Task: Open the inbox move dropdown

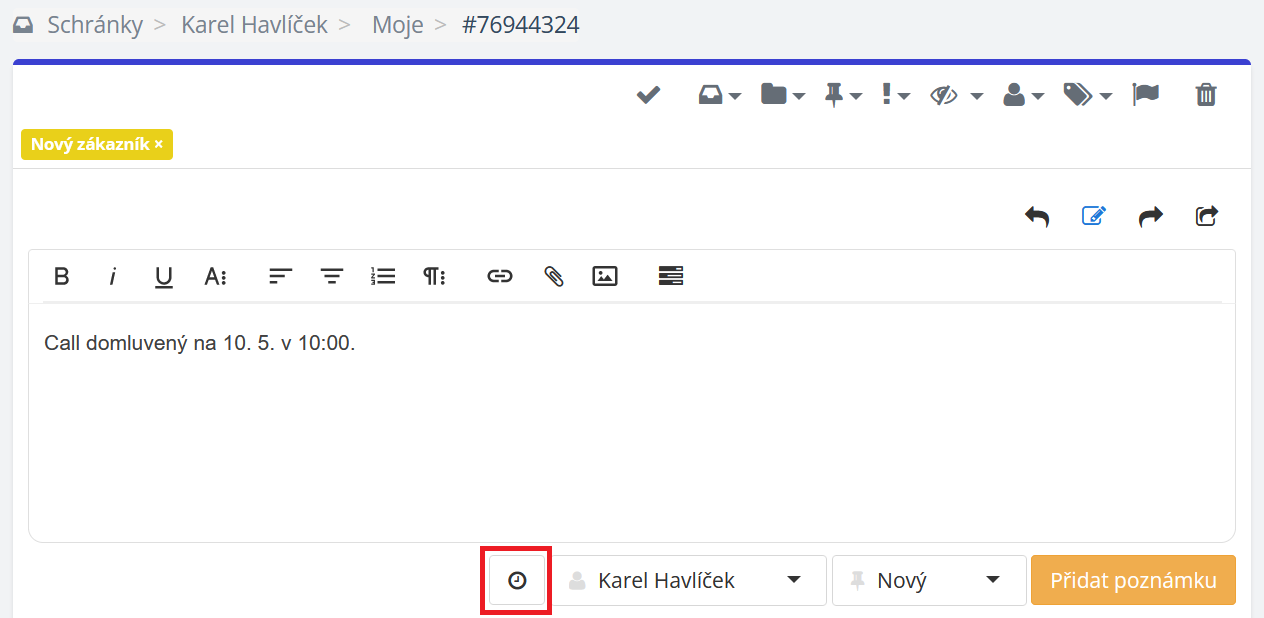Action: [719, 95]
